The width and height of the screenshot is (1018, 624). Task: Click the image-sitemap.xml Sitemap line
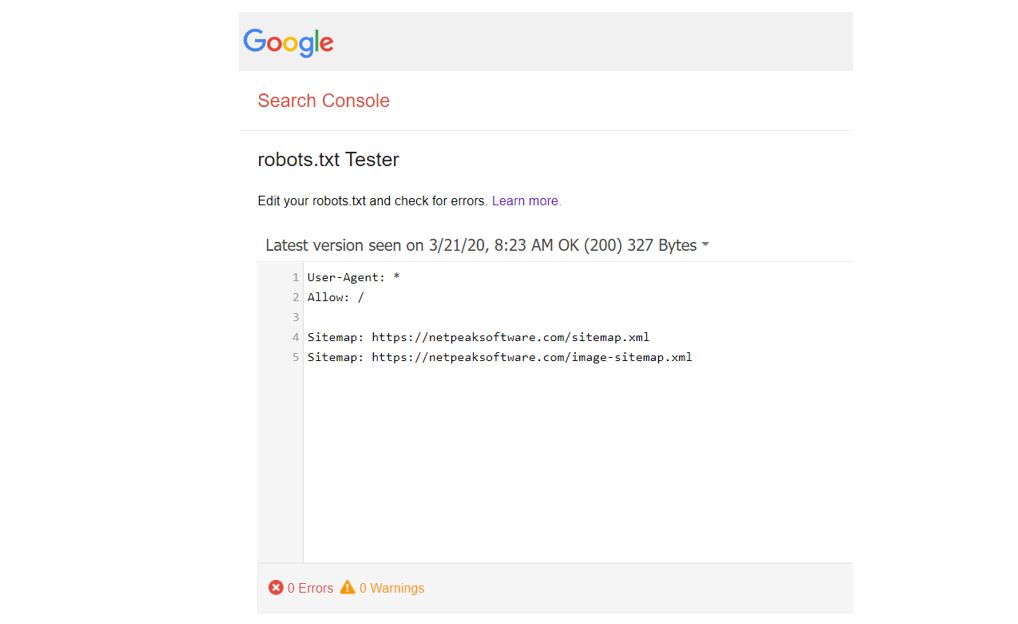pos(499,357)
